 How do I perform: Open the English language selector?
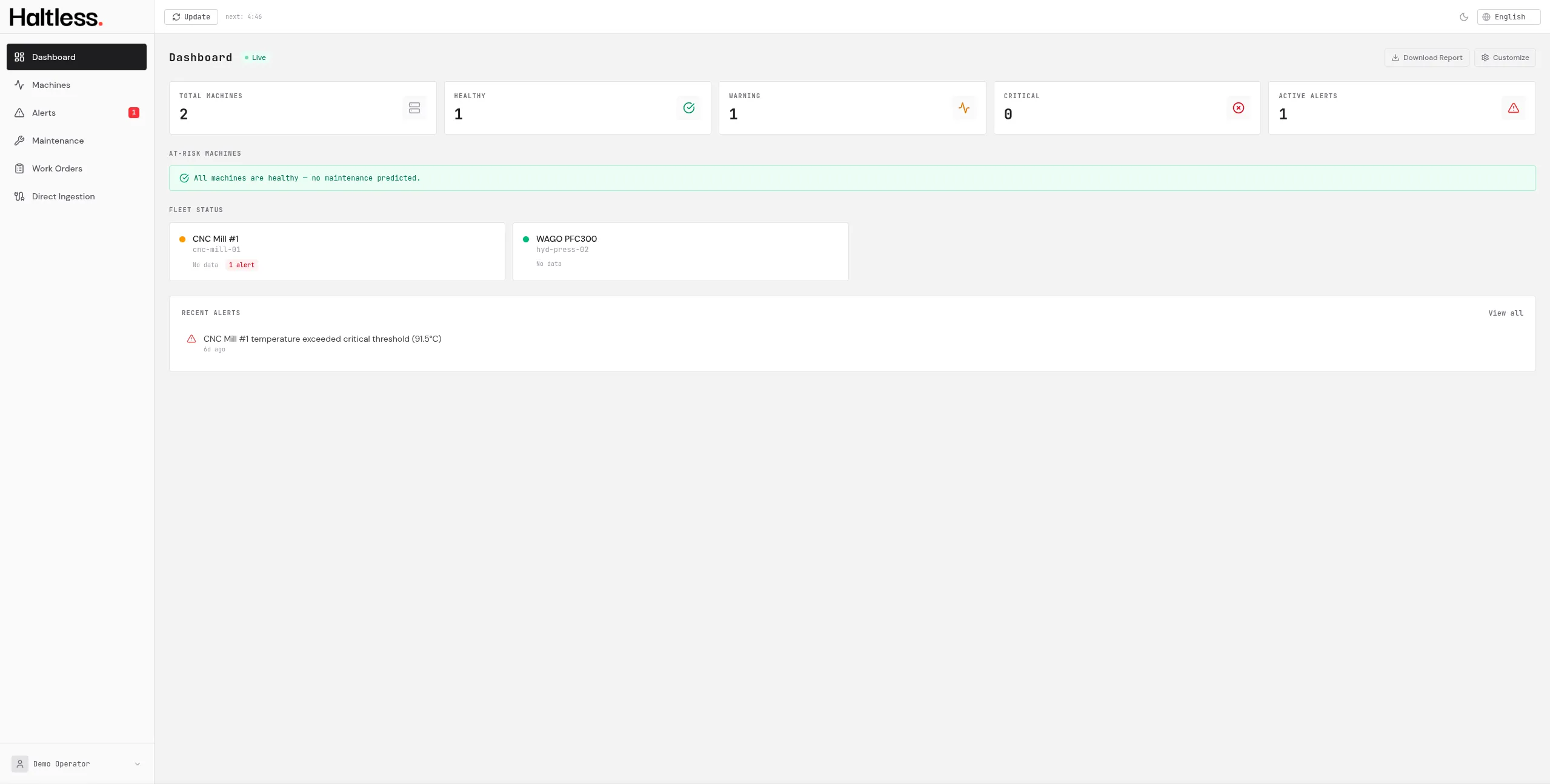coord(1508,17)
